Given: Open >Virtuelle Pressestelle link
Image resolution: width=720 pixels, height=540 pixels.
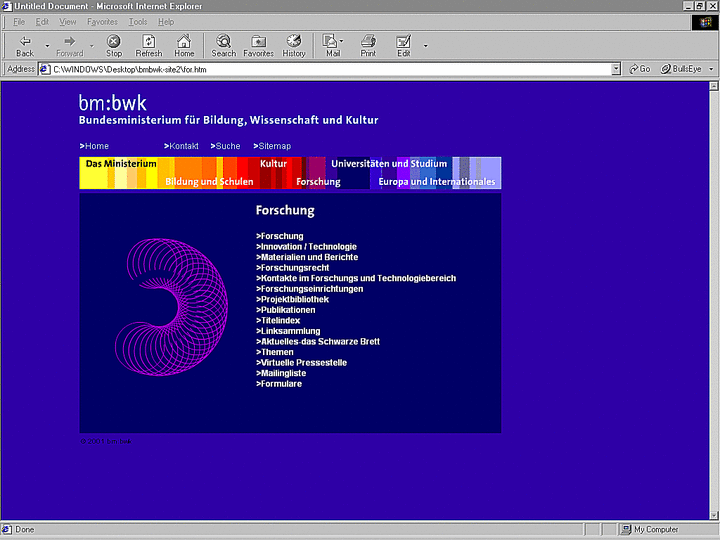Looking at the screenshot, I should click(301, 363).
